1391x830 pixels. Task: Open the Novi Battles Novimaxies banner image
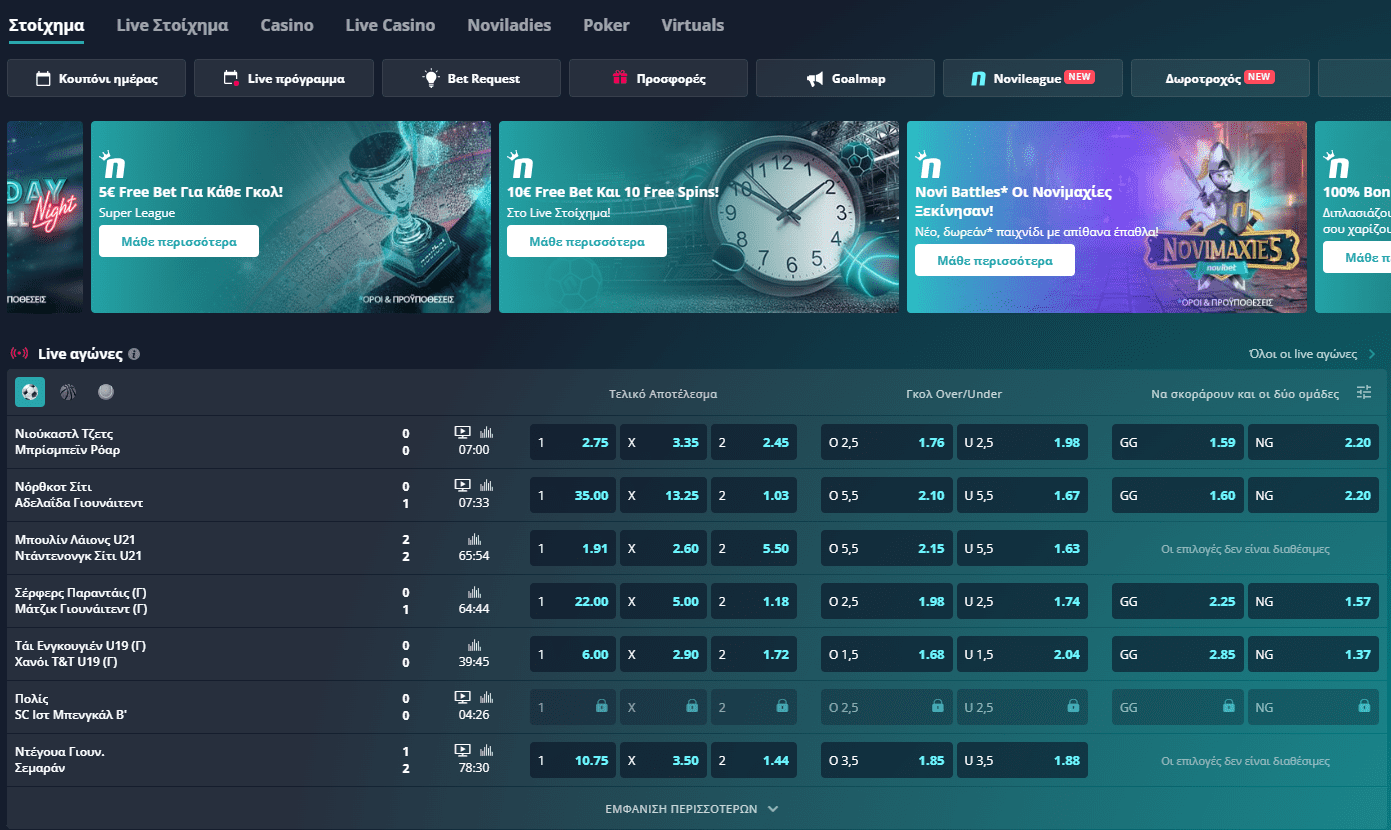[x=1107, y=217]
